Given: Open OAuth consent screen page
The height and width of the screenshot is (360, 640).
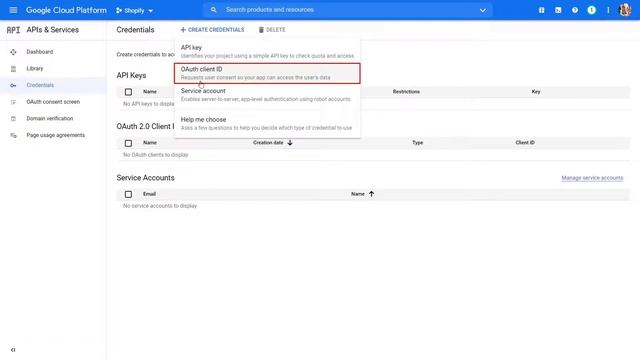Looking at the screenshot, I should 53,102.
